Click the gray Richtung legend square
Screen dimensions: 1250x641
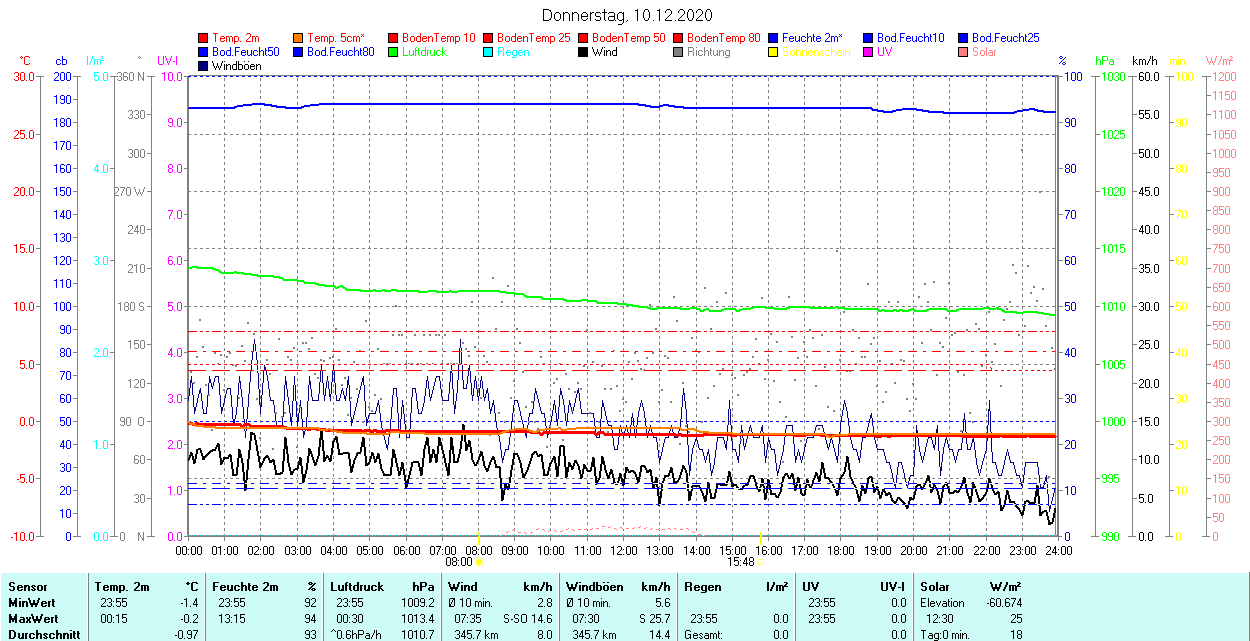(x=678, y=52)
